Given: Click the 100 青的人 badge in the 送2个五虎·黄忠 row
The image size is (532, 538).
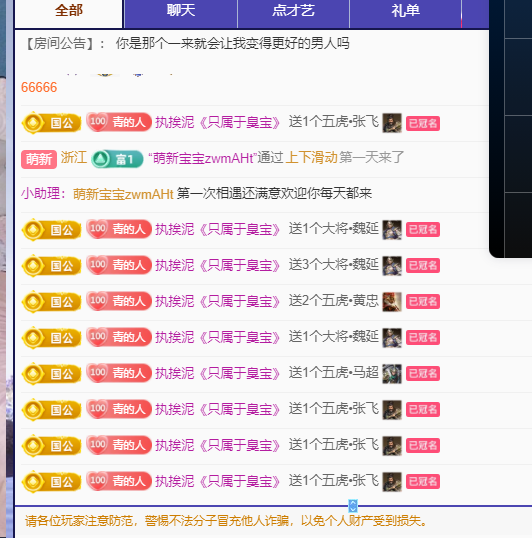Looking at the screenshot, I should click(x=119, y=301).
